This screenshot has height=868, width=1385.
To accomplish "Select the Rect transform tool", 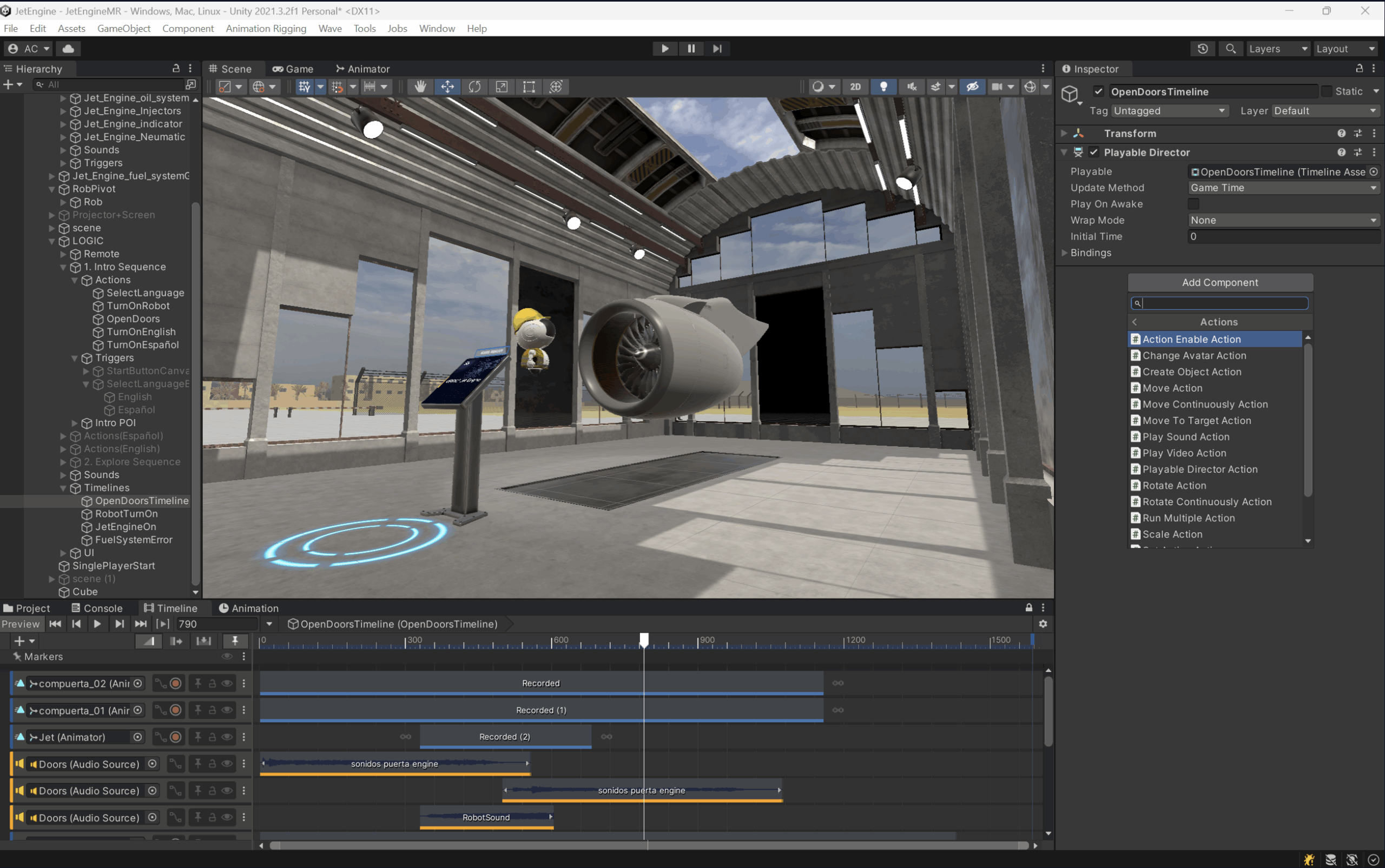I will (529, 87).
